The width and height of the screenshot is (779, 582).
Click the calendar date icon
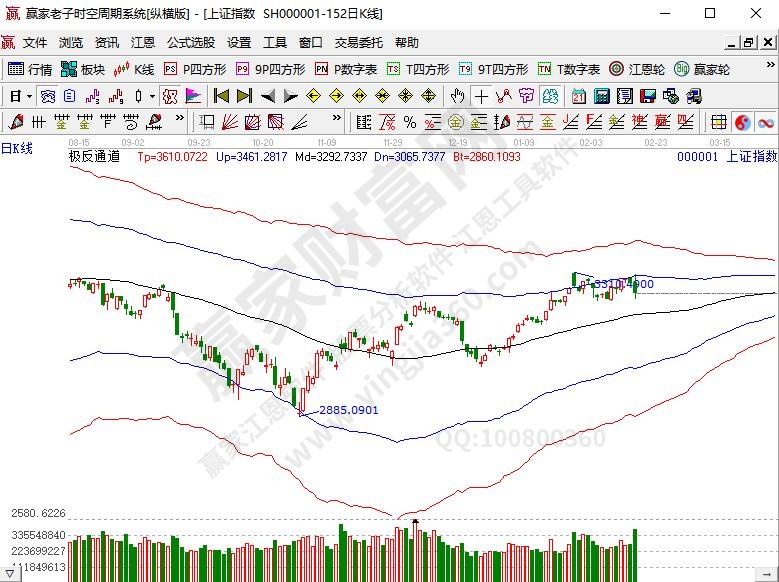(x=579, y=96)
